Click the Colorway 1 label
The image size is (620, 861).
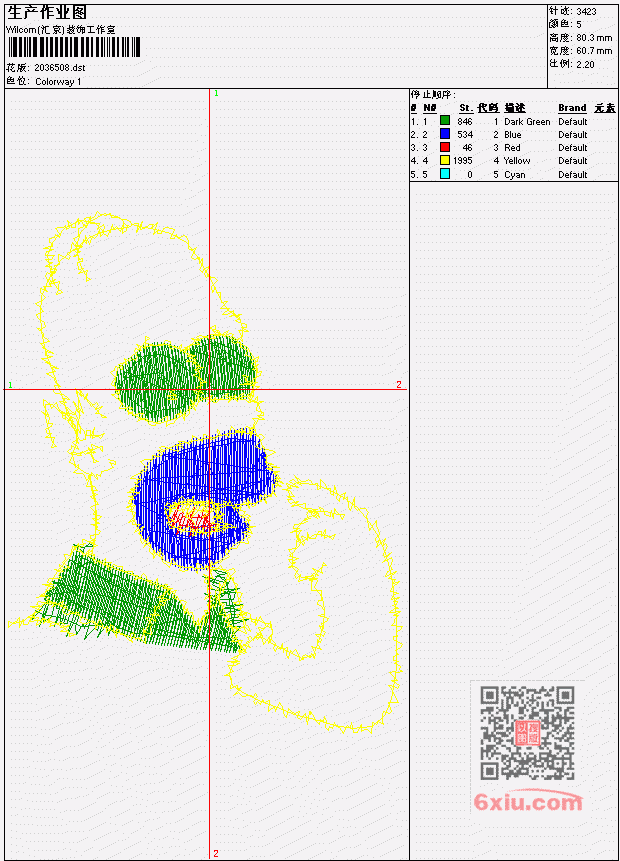tap(58, 82)
